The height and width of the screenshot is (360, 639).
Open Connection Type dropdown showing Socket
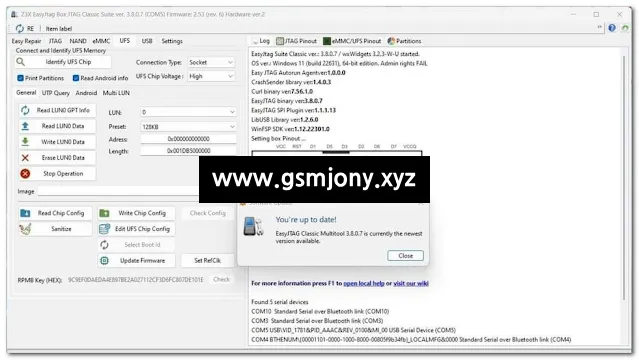(x=211, y=62)
